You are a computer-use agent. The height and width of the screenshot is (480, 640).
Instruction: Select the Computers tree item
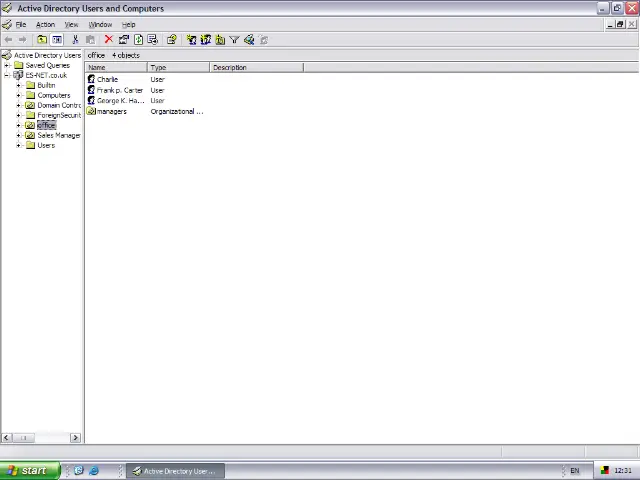pyautogui.click(x=54, y=95)
